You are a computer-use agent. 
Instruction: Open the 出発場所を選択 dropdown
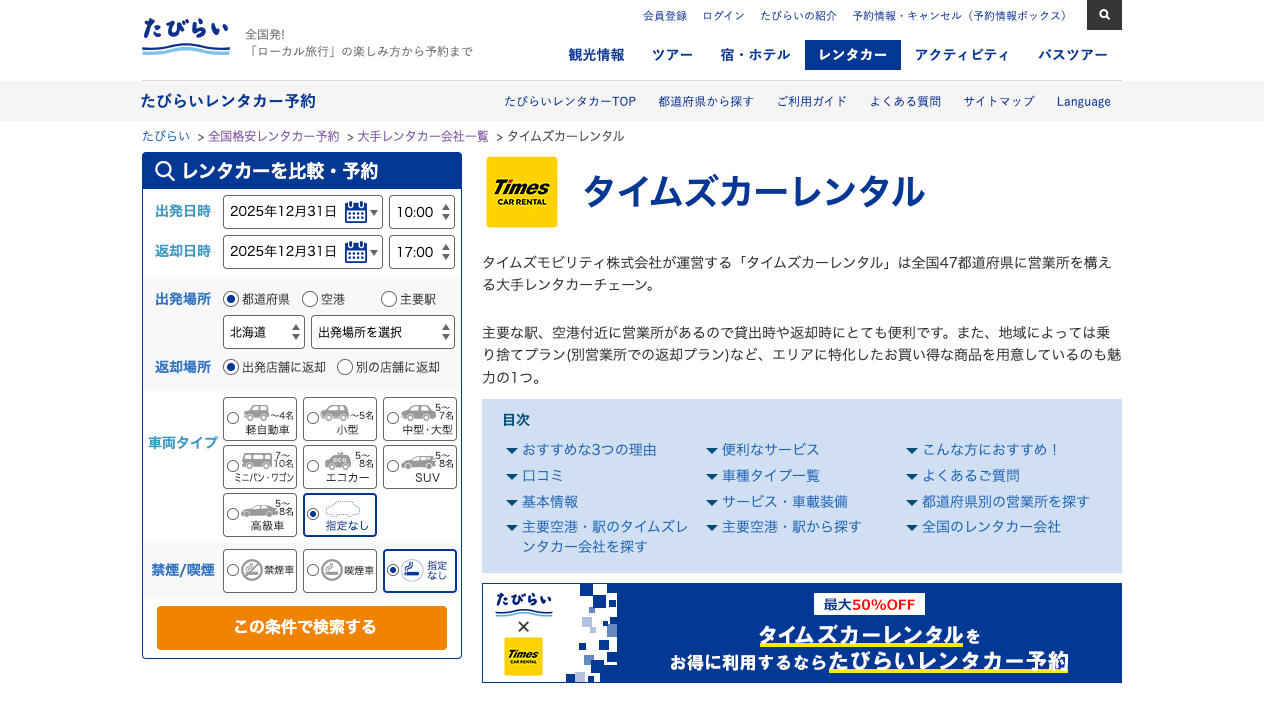point(382,331)
